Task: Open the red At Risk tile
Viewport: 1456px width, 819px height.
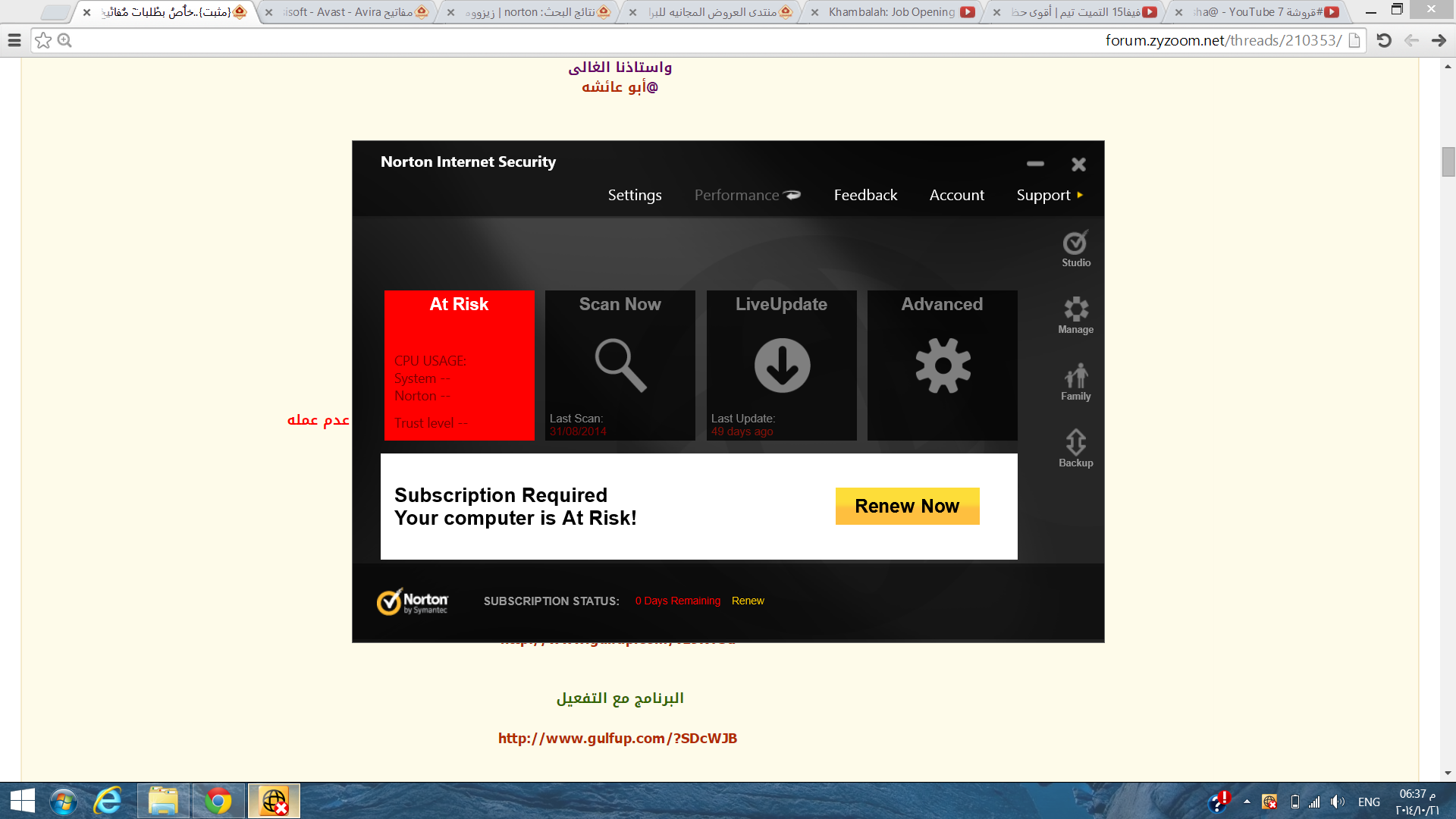Action: coord(460,365)
